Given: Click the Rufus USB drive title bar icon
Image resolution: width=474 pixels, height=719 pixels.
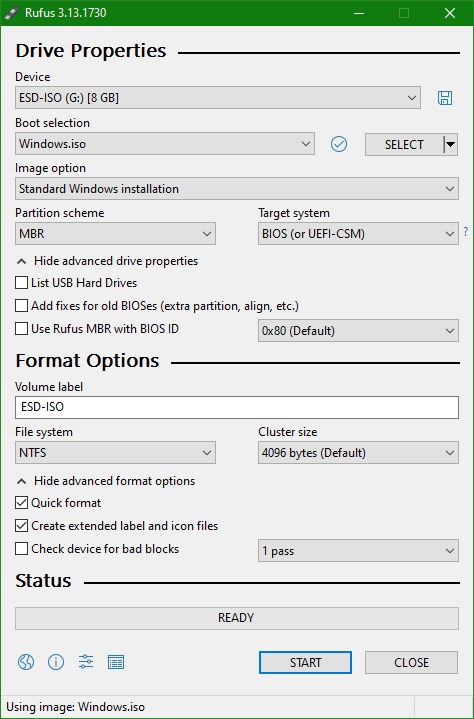Looking at the screenshot, I should click(x=11, y=13).
